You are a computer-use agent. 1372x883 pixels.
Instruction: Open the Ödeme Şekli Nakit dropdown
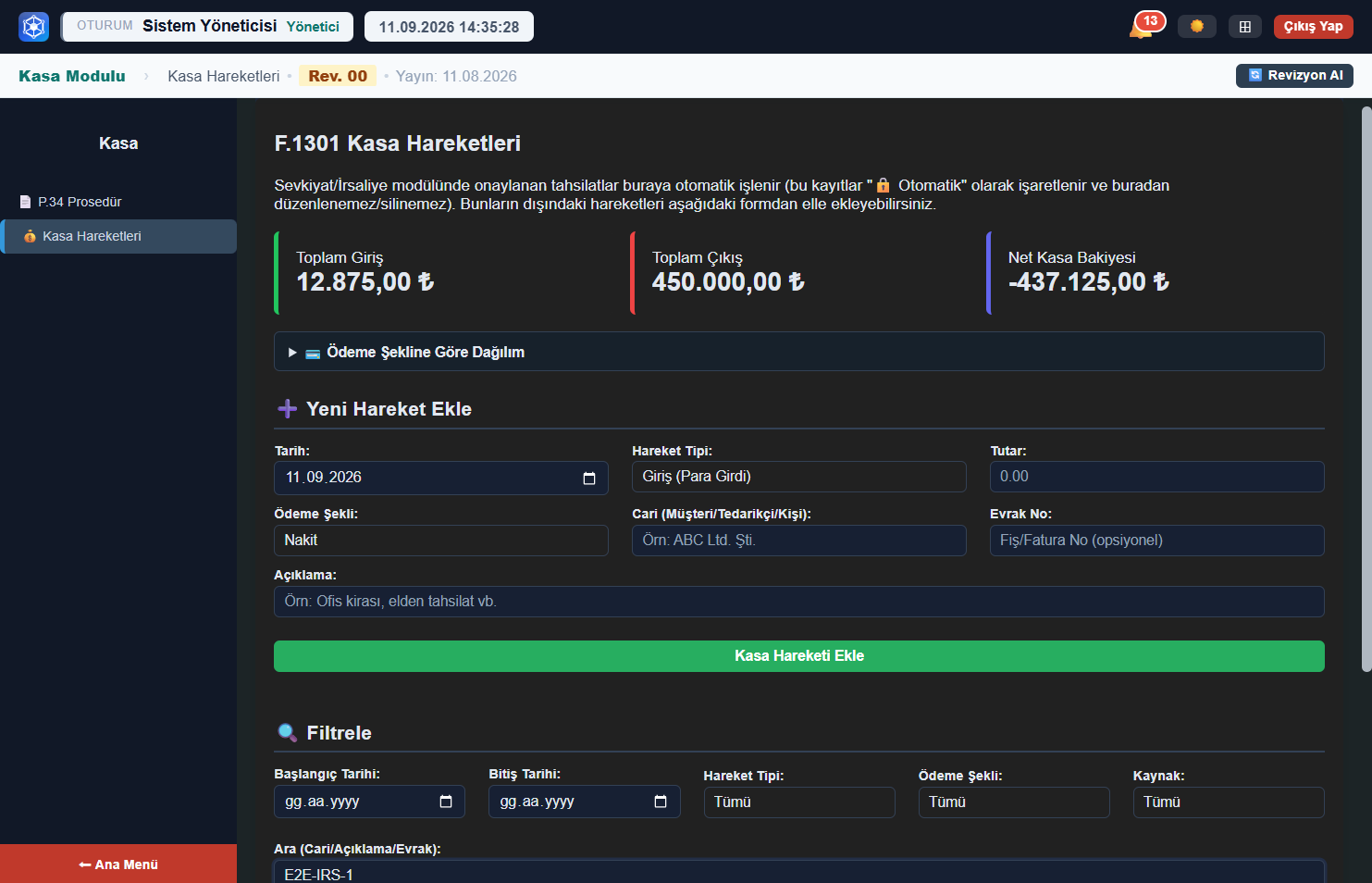(x=441, y=541)
